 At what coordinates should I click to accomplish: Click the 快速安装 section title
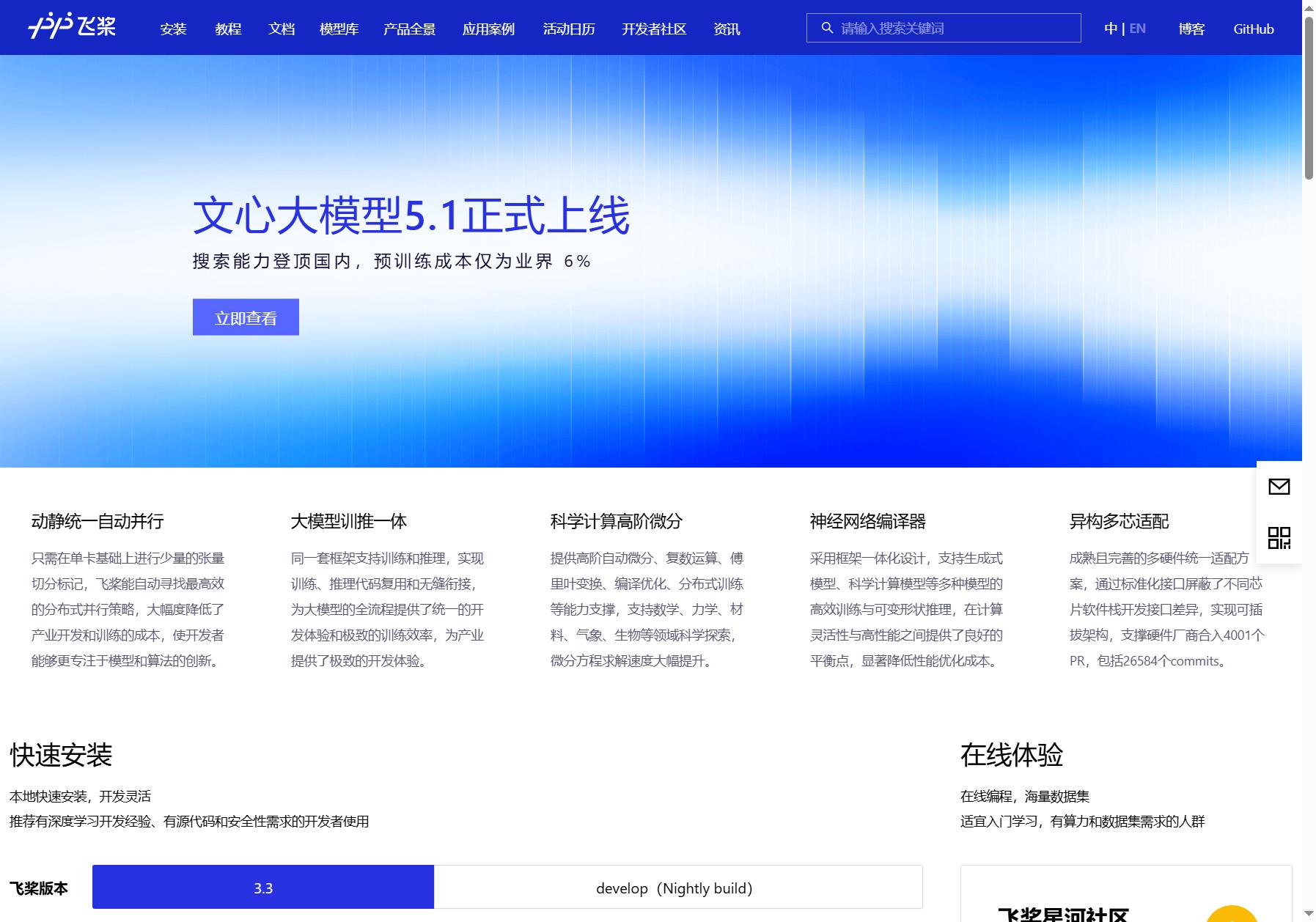[x=61, y=755]
